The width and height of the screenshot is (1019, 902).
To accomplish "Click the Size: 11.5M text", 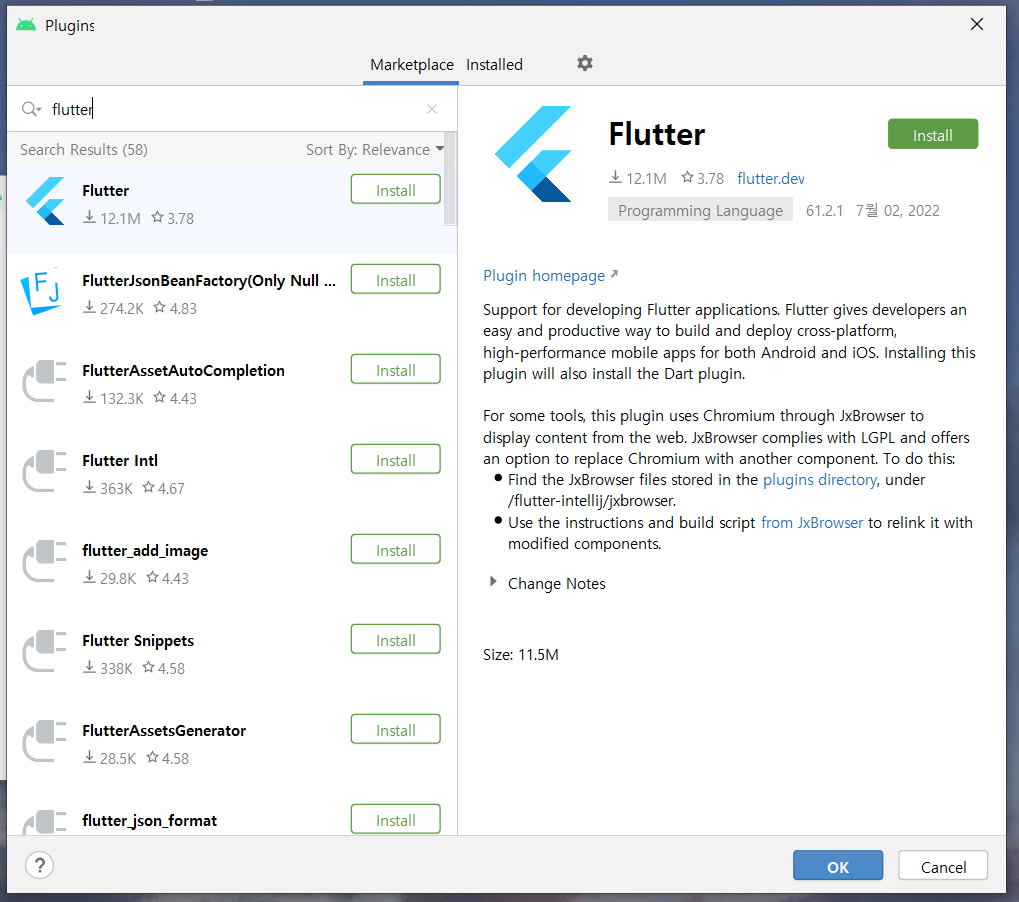I will point(521,654).
